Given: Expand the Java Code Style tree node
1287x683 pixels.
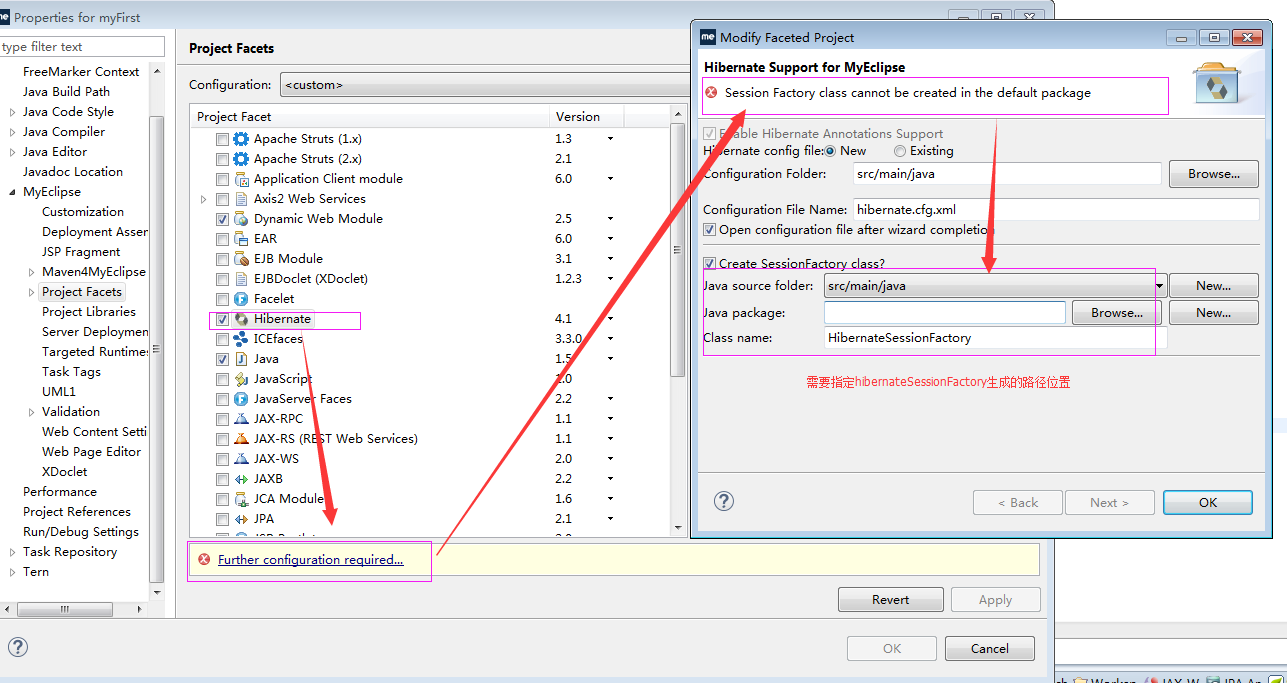Looking at the screenshot, I should (x=12, y=112).
